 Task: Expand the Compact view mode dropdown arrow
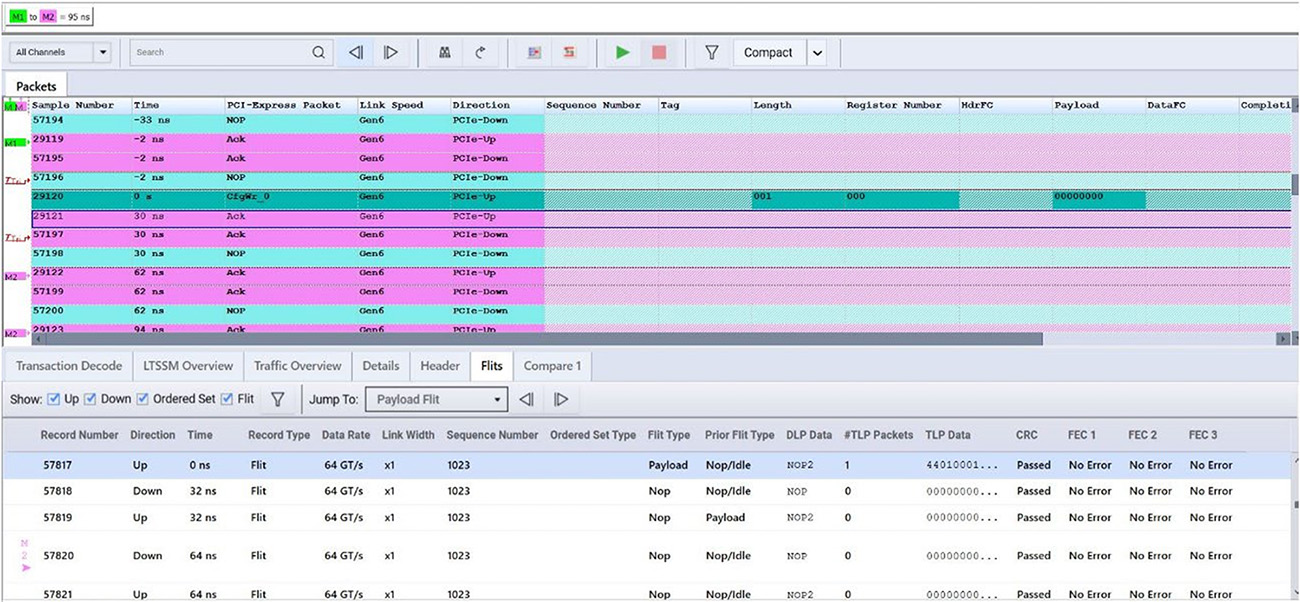point(818,53)
